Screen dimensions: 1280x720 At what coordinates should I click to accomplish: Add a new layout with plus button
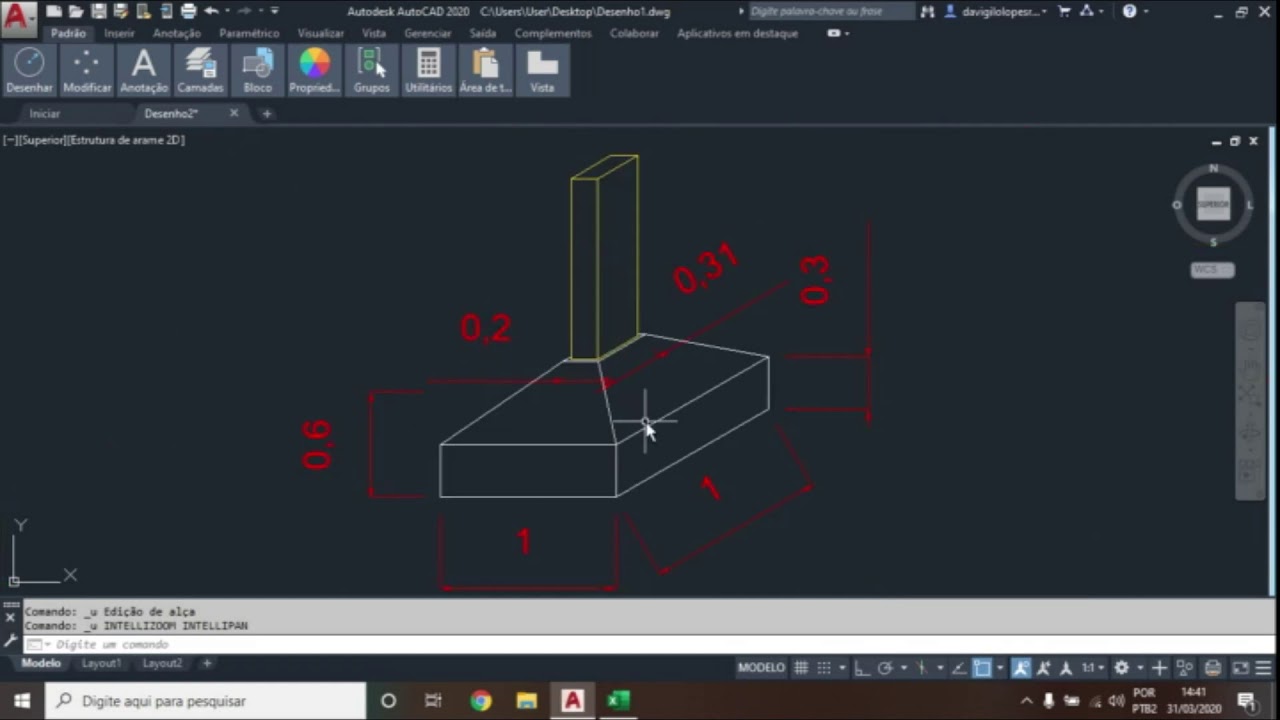207,663
